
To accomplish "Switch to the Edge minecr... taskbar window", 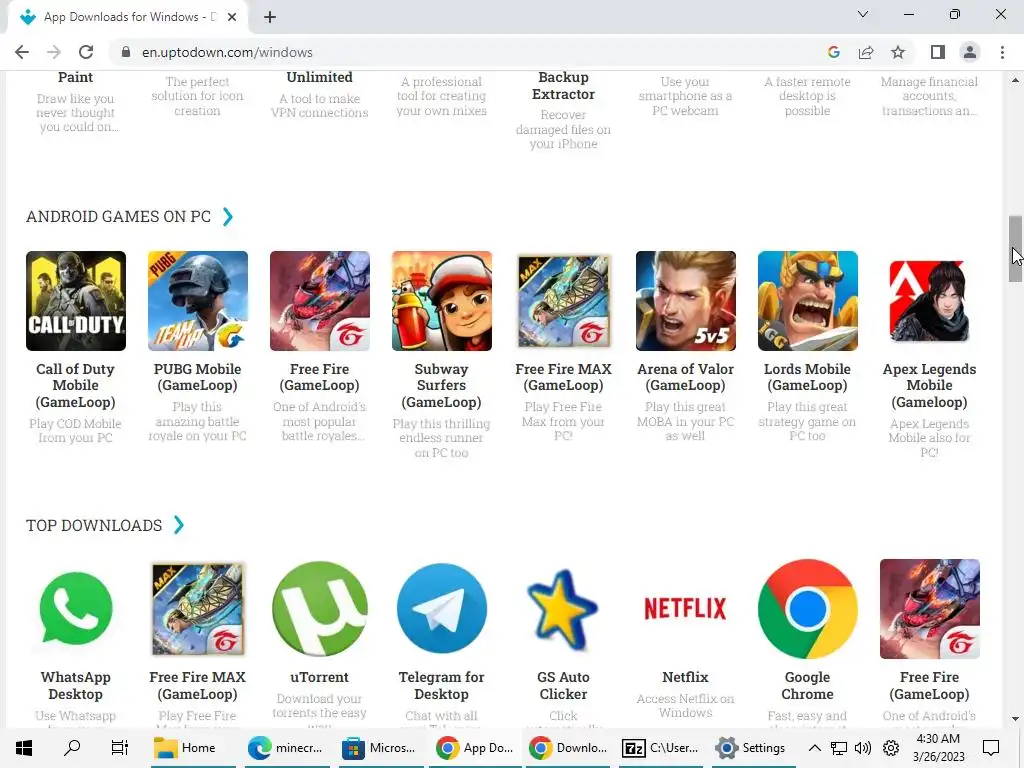I will [x=288, y=748].
